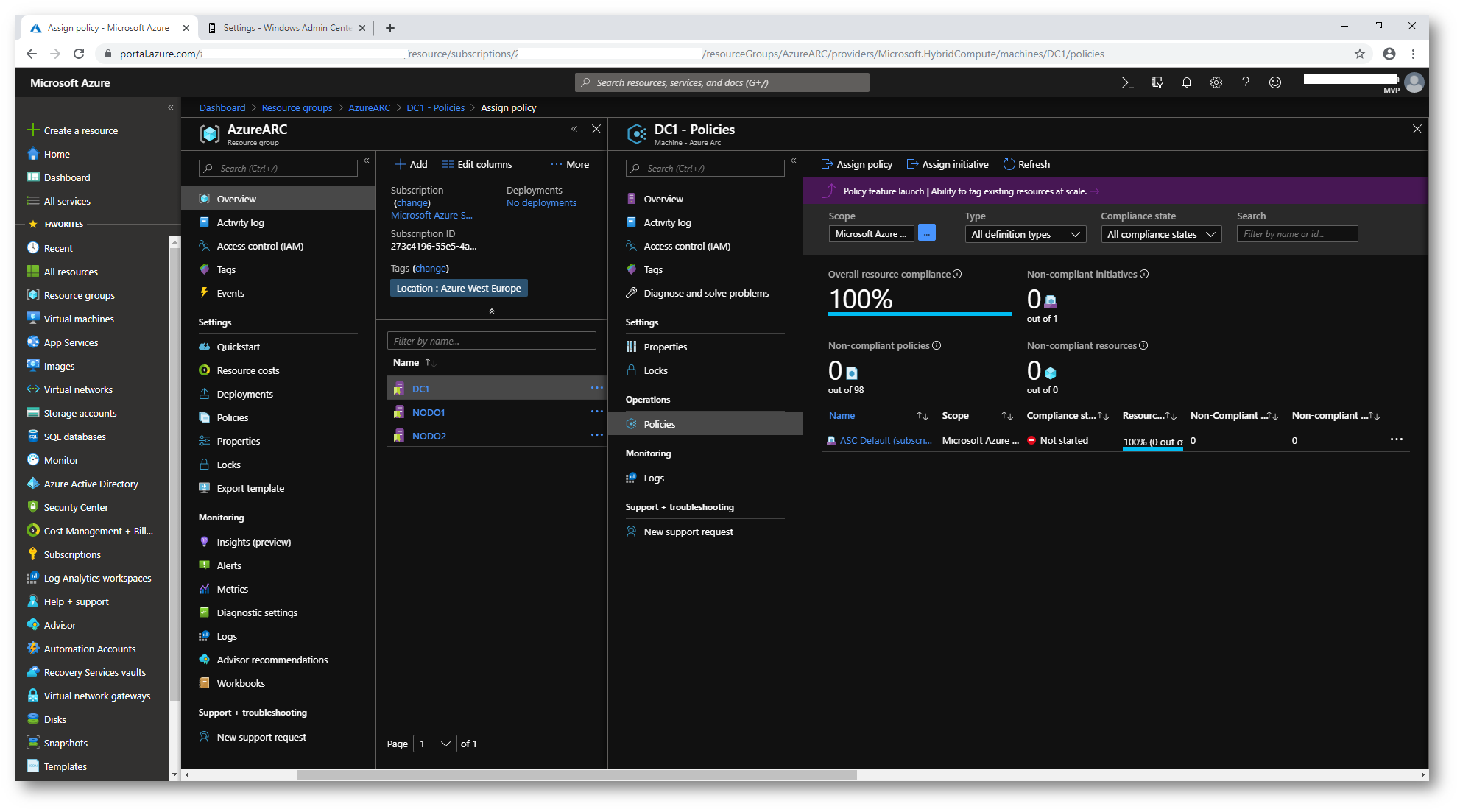Viewport: 1460px width, 812px height.
Task: Click the help question mark icon
Action: (x=1245, y=82)
